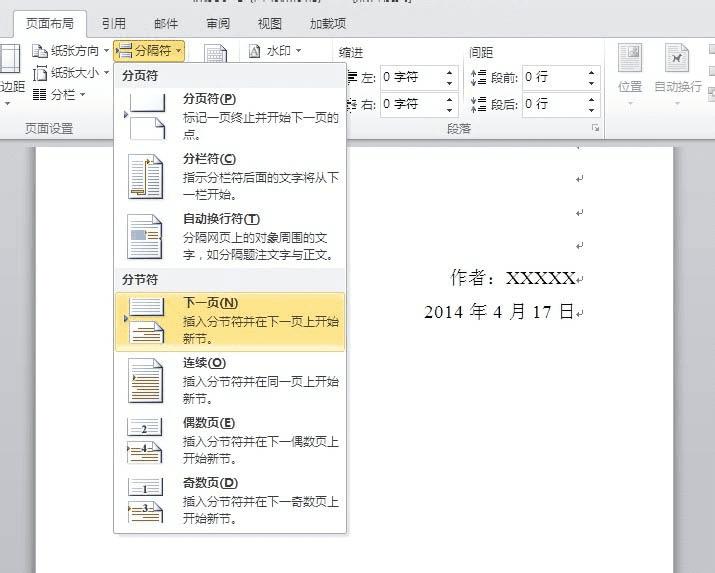Open the 纸张方向 orientation dropdown
Image resolution: width=715 pixels, height=573 pixels.
pyautogui.click(x=71, y=51)
